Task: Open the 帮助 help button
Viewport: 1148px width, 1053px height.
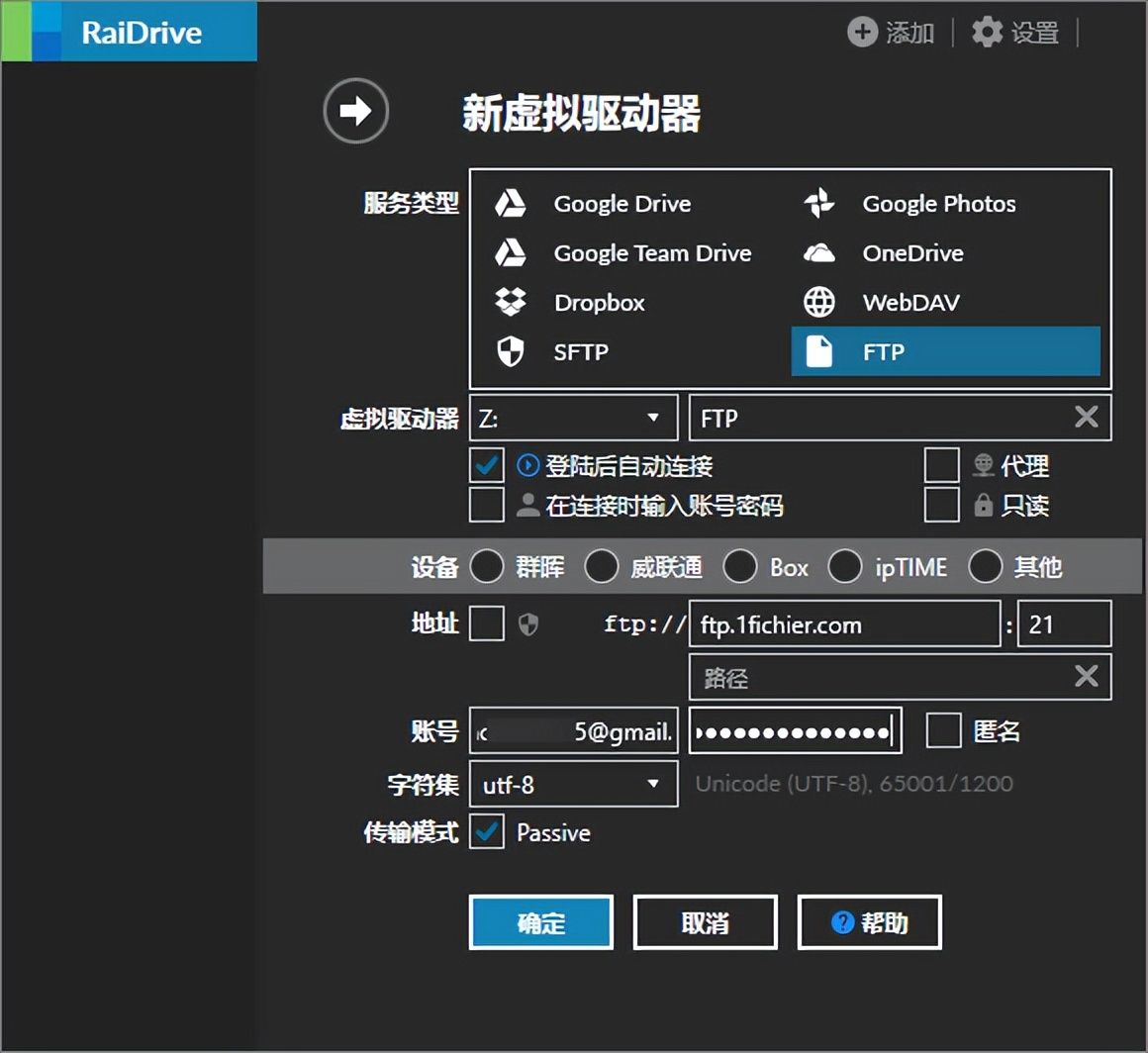Action: coord(869,922)
